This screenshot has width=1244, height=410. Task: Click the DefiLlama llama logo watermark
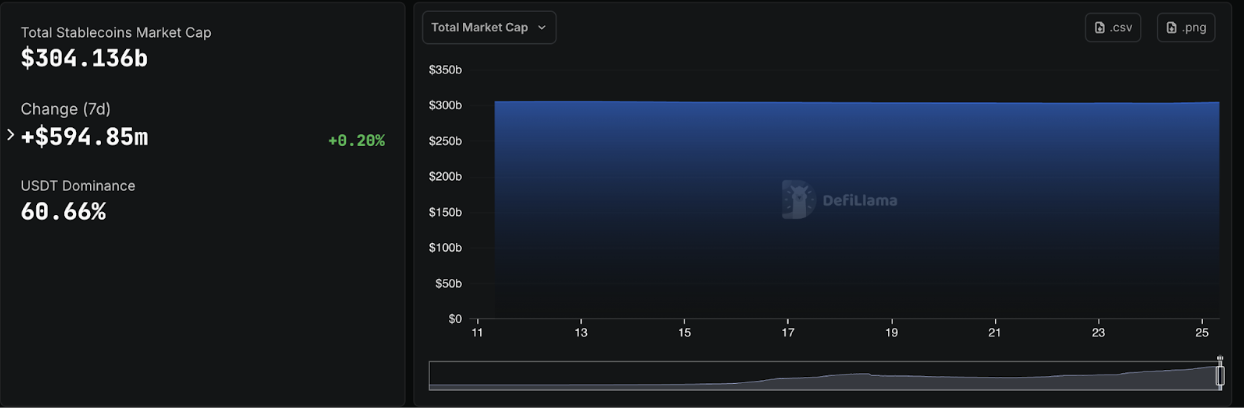coord(798,199)
